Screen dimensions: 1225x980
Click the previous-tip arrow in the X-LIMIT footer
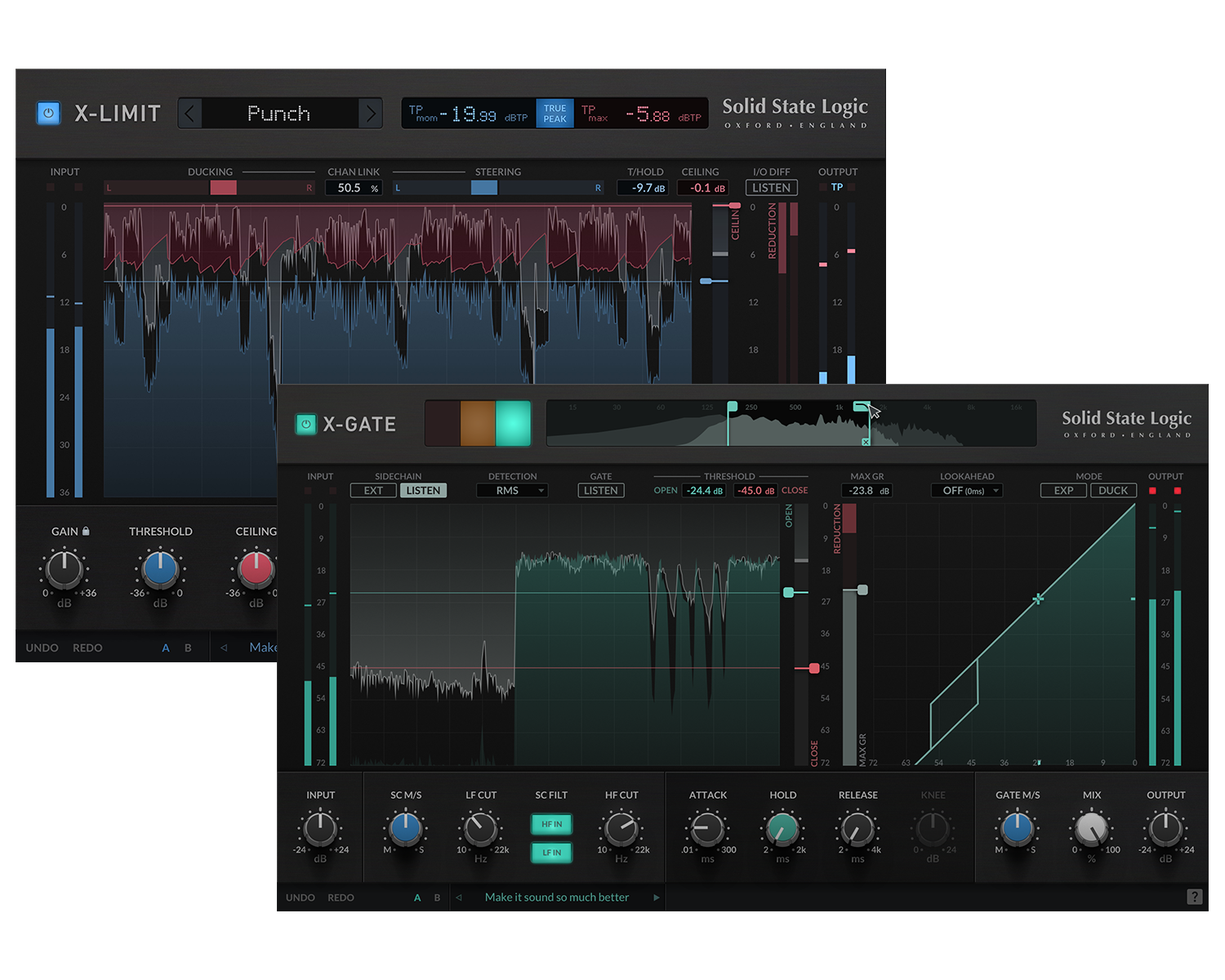224,648
